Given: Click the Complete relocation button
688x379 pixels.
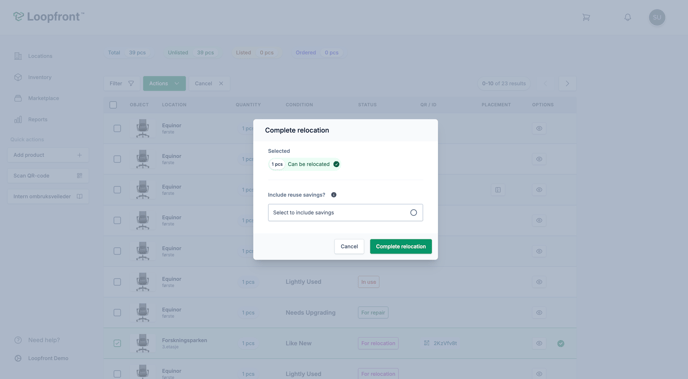Looking at the screenshot, I should click(x=401, y=247).
